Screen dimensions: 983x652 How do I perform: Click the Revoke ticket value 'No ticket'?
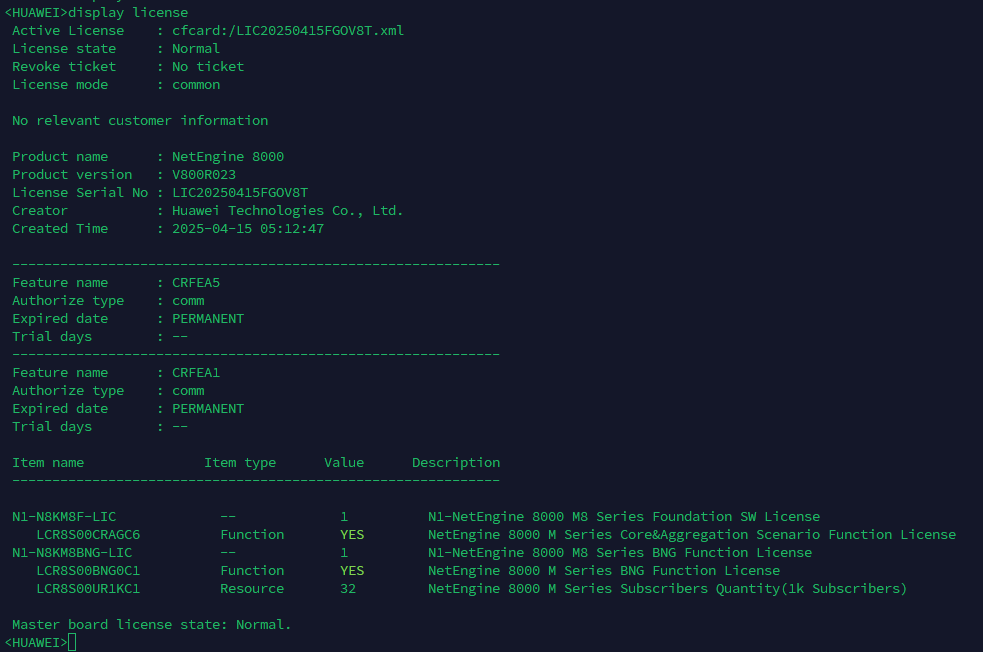(208, 66)
